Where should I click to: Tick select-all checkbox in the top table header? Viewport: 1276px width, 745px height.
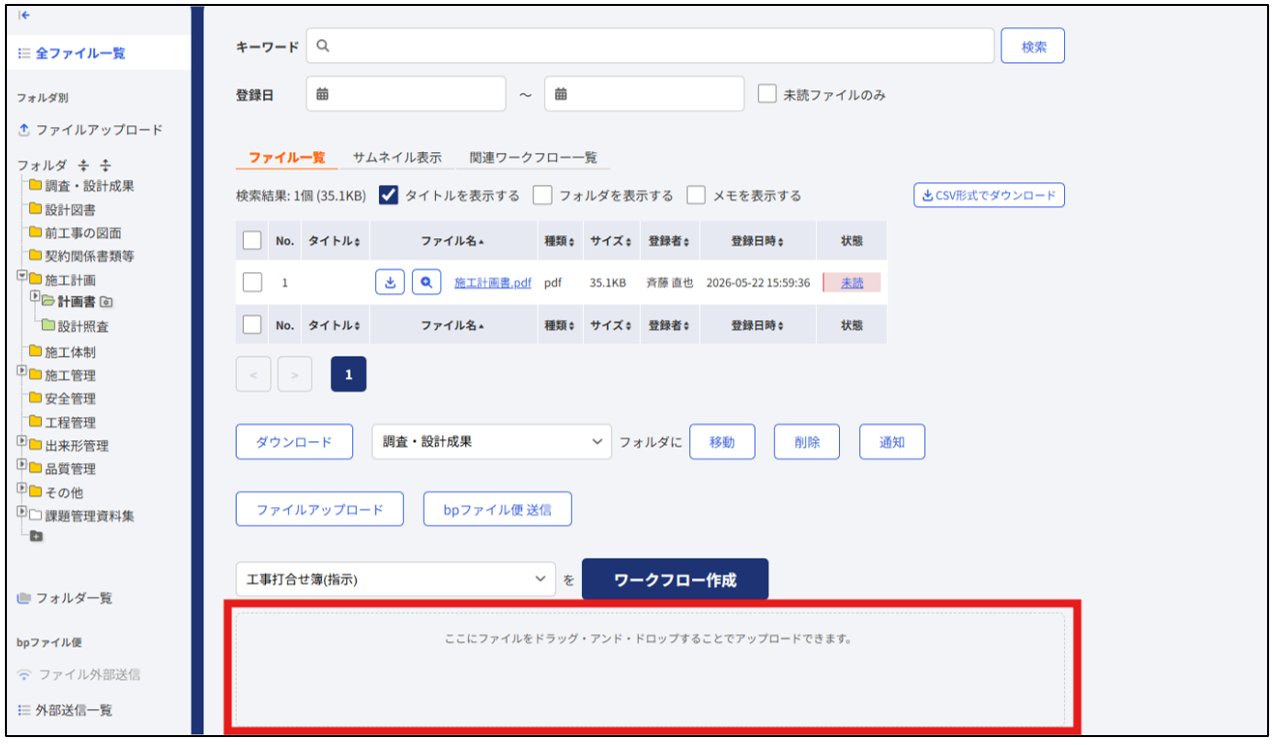tap(253, 241)
